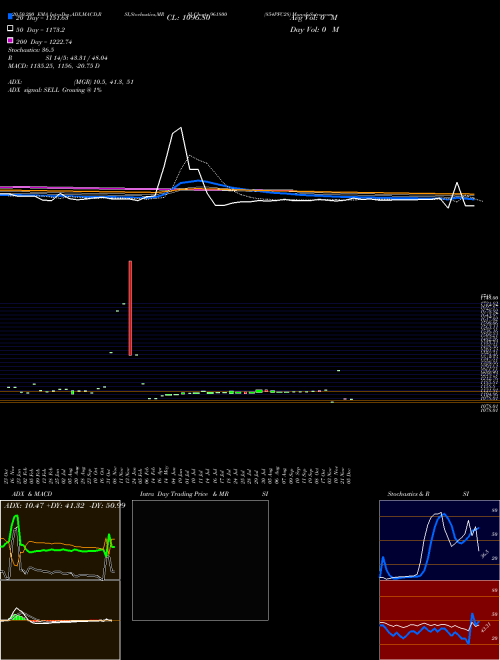Image resolution: width=500 pixels, height=660 pixels.
Task: Click the red-background RSI chart panel
Action: click(439, 620)
